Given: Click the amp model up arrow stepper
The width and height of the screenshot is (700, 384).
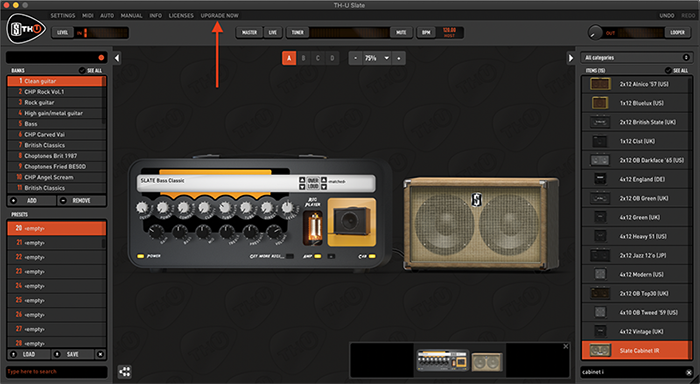Looking at the screenshot, I should tap(303, 179).
